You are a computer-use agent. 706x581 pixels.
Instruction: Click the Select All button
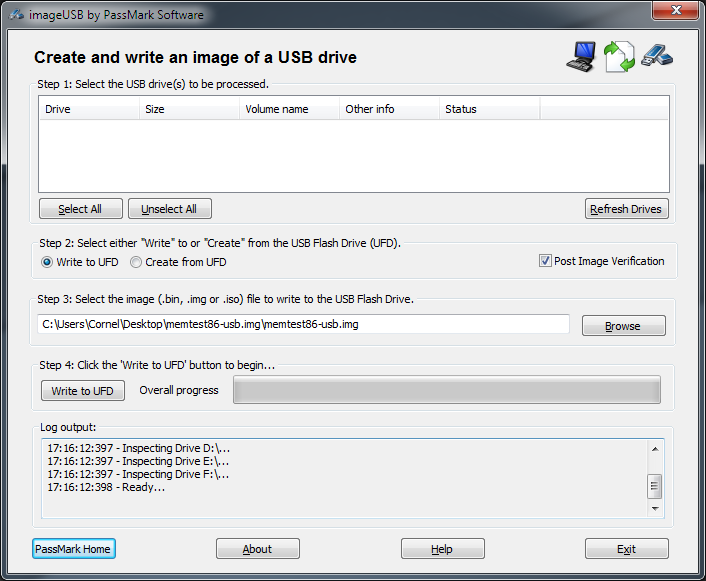(x=81, y=209)
